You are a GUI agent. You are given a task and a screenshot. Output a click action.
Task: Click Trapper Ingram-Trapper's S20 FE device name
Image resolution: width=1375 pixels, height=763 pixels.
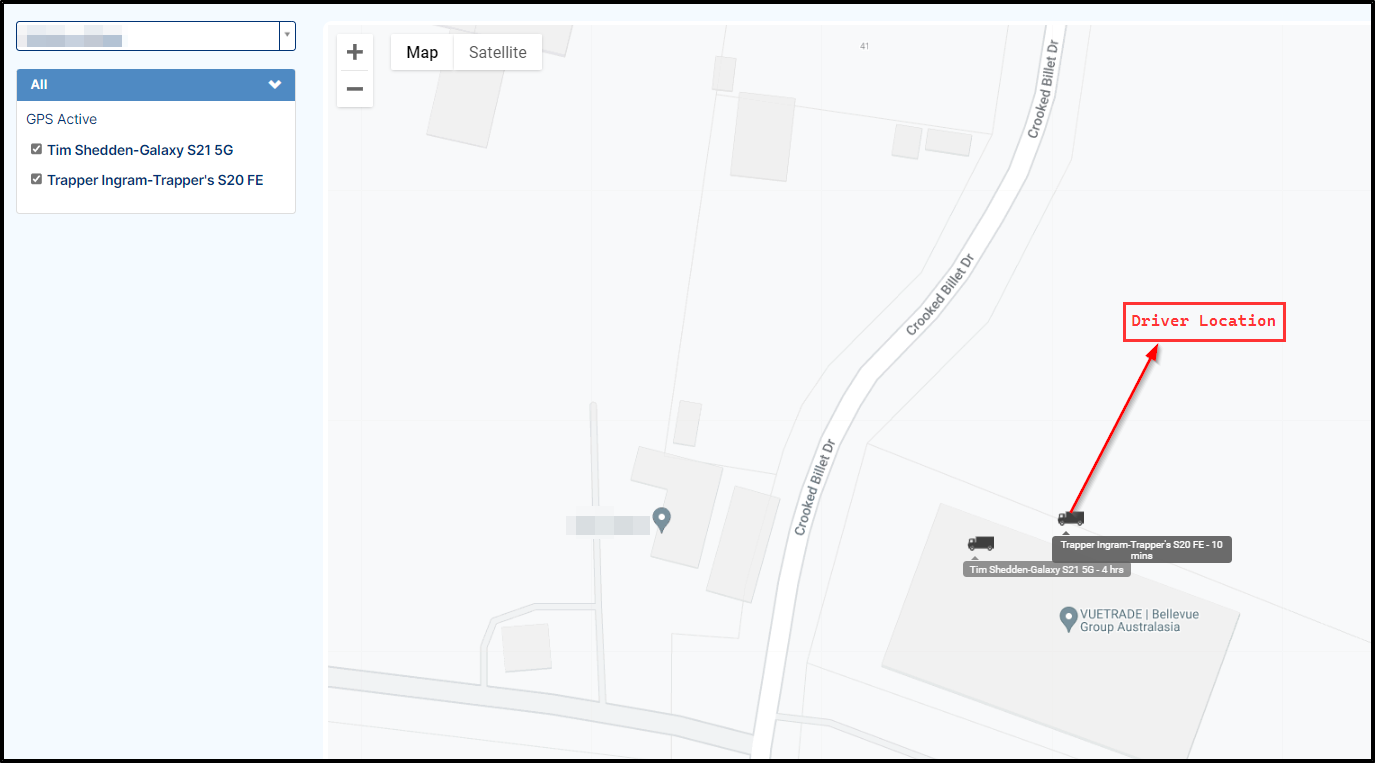[x=155, y=180]
